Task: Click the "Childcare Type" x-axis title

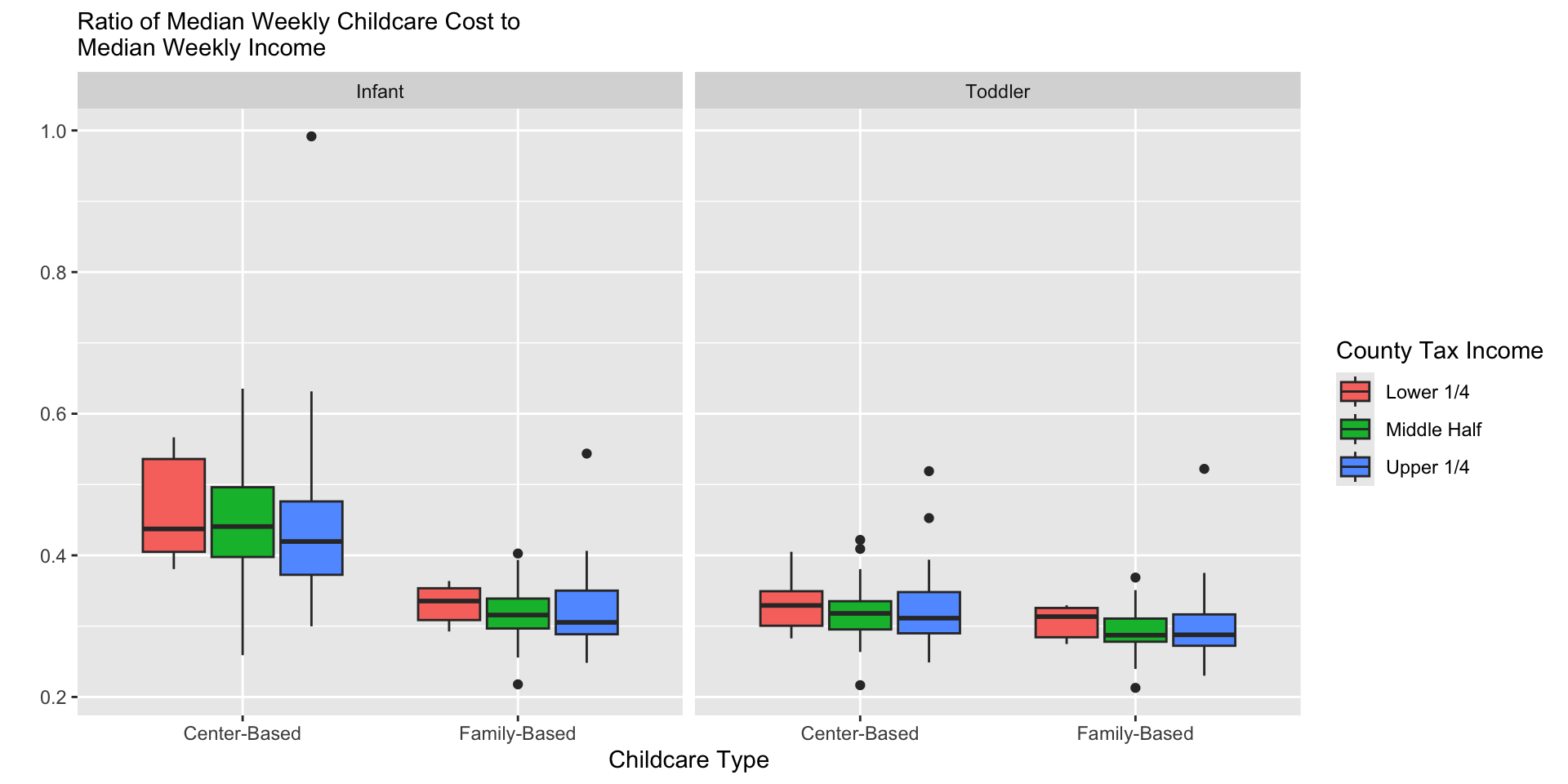Action: pos(688,760)
